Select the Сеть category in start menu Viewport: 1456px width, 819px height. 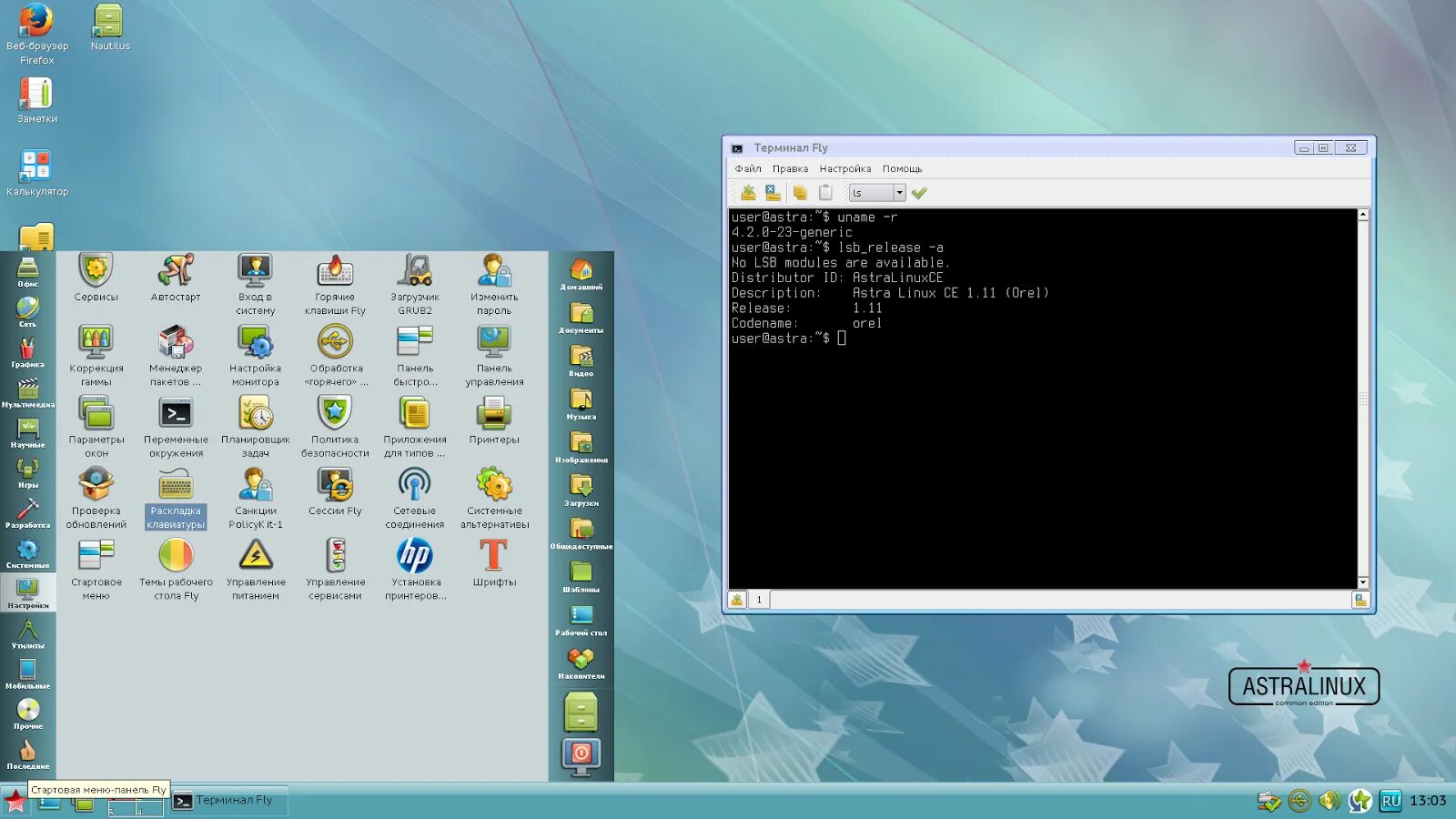coord(28,311)
